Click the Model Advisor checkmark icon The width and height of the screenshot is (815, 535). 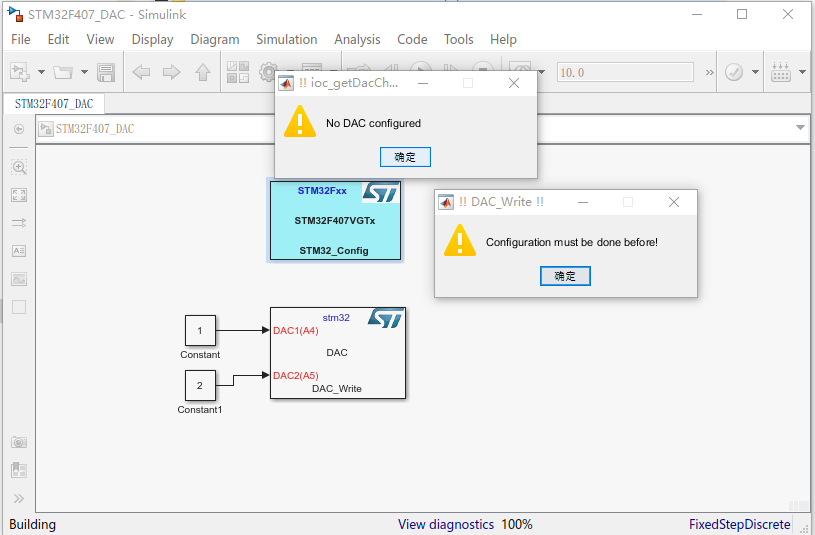pyautogui.click(x=734, y=72)
